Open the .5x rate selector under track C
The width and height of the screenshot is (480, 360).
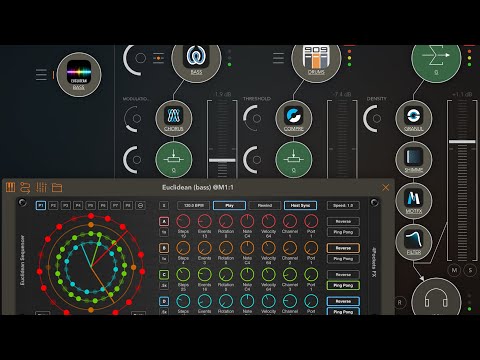click(164, 285)
